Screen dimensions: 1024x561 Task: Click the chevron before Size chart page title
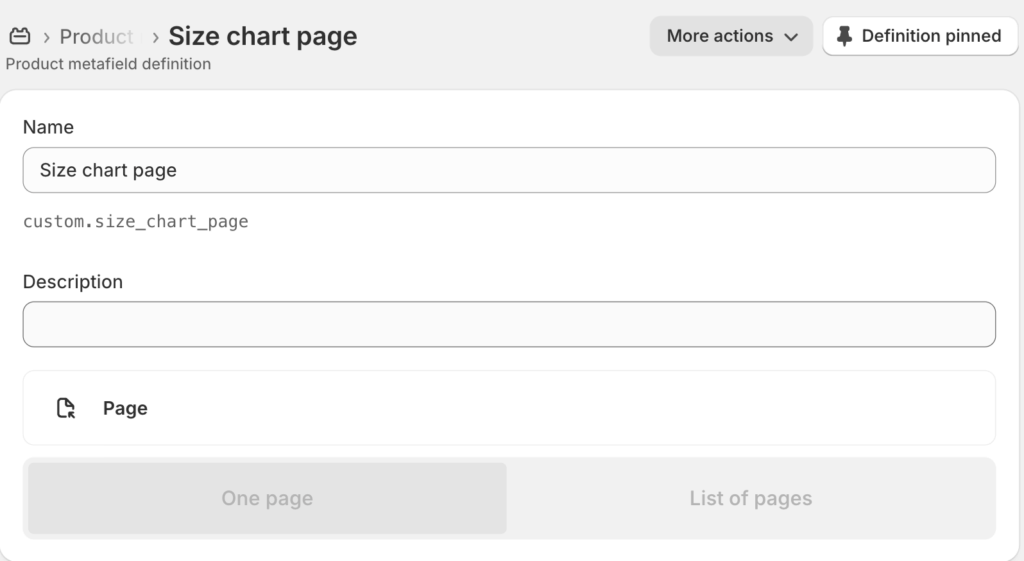coord(155,37)
